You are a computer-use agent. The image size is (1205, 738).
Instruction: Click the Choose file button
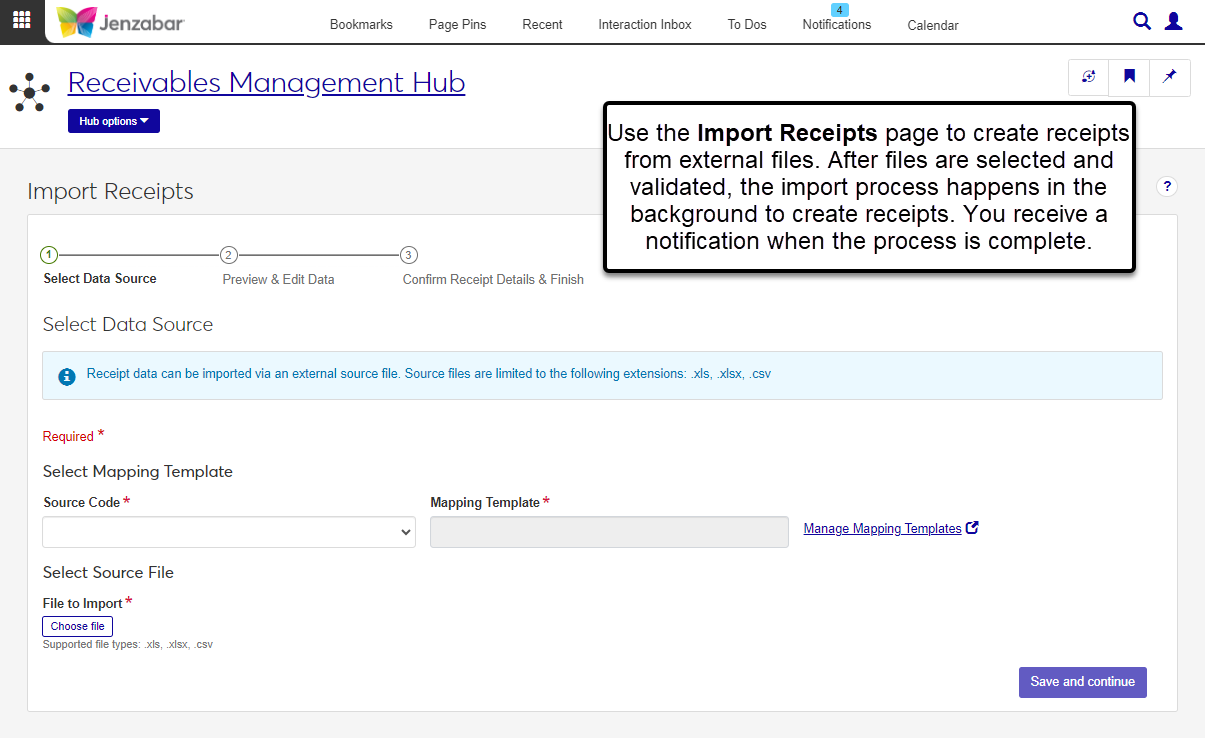point(77,626)
